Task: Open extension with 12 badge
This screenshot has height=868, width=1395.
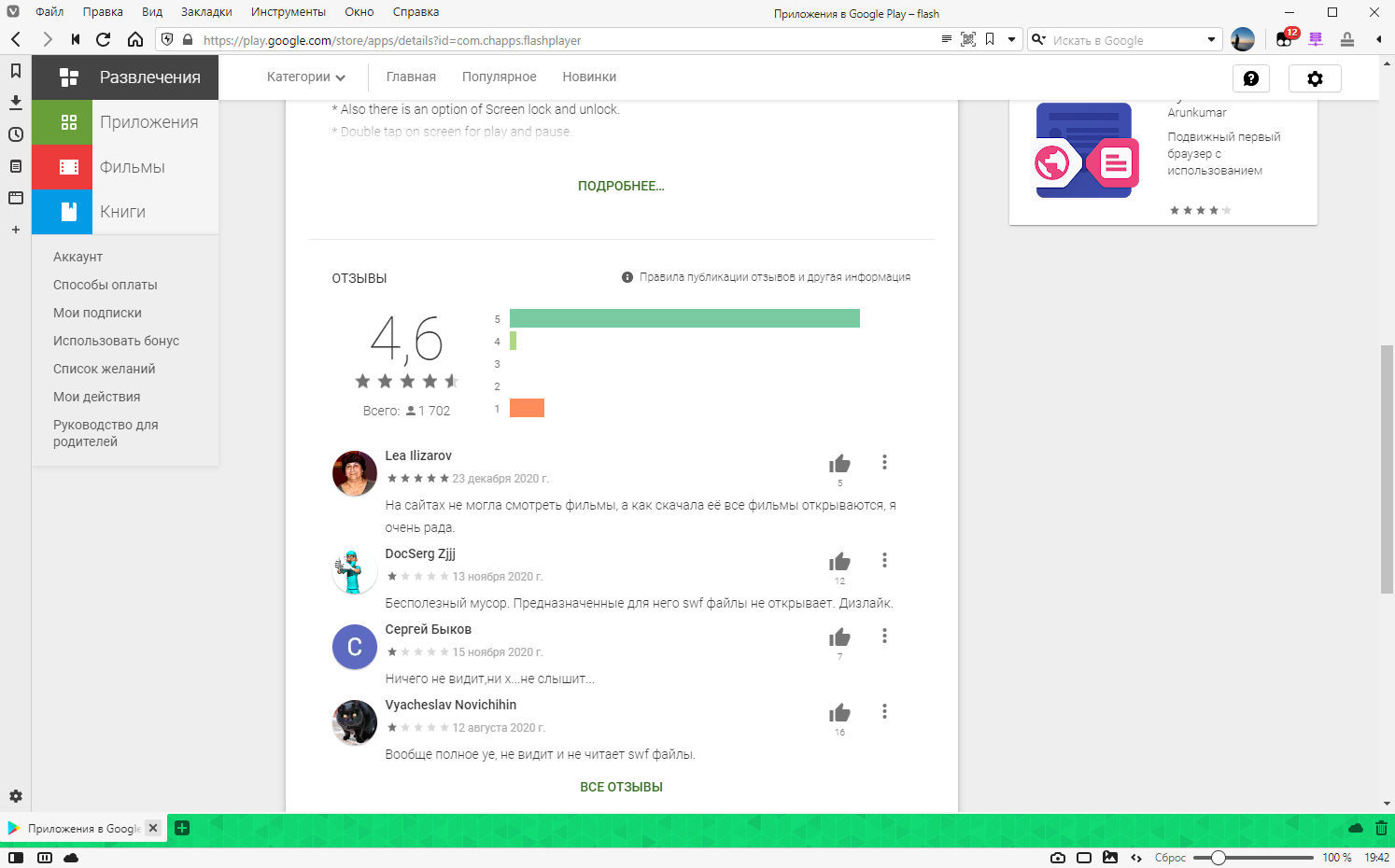Action: pyautogui.click(x=1286, y=39)
